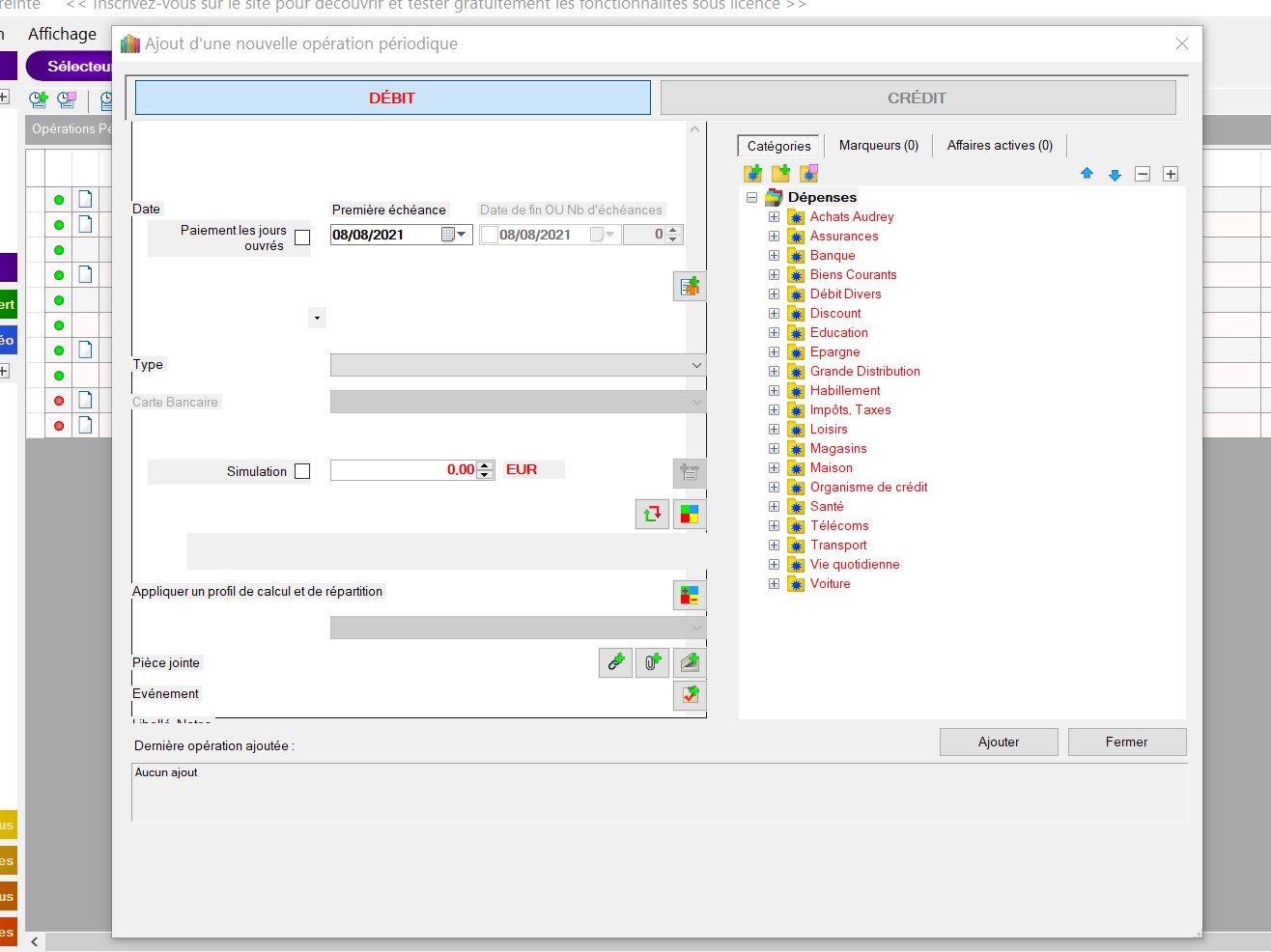Click the chain link attachment icon
Image resolution: width=1271 pixels, height=952 pixels.
pyautogui.click(x=615, y=662)
